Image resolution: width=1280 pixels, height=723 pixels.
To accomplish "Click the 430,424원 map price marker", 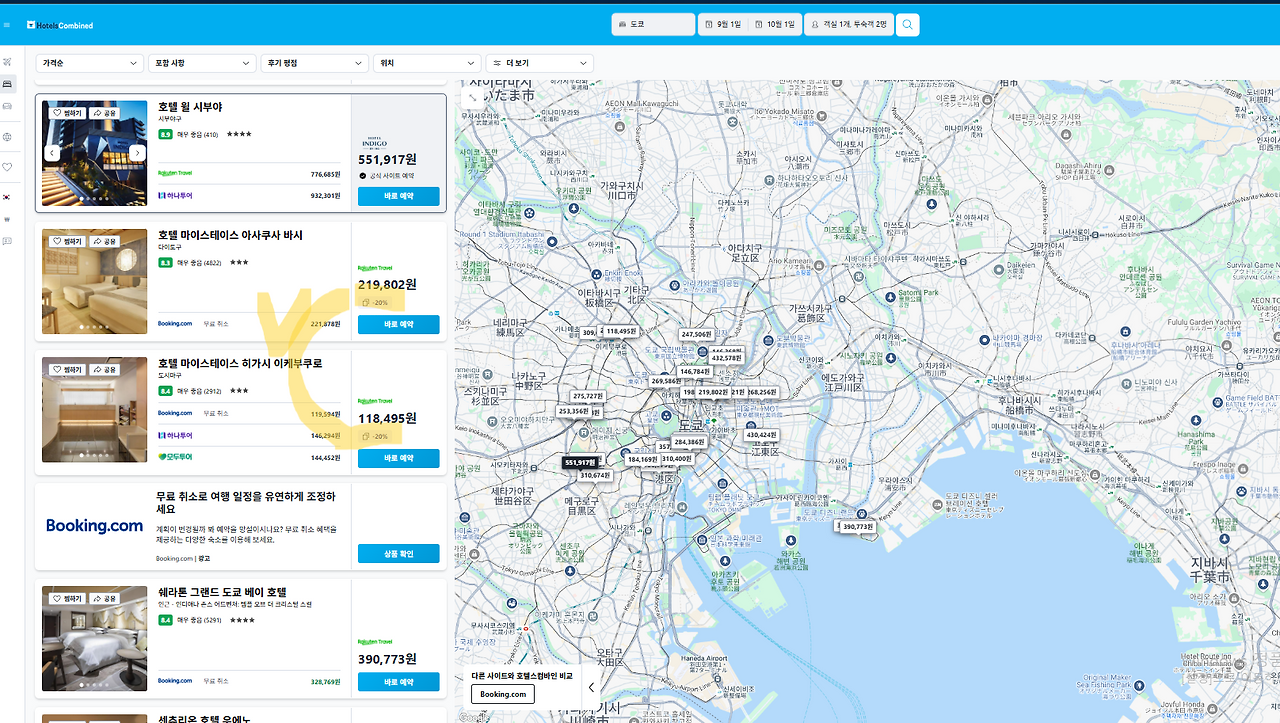I will [x=760, y=435].
